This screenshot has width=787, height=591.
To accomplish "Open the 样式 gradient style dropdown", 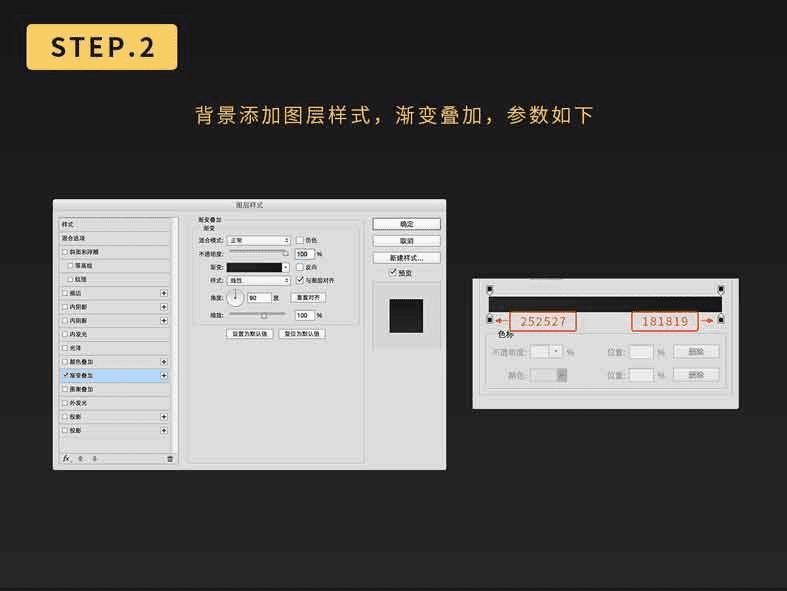I will click(x=258, y=281).
